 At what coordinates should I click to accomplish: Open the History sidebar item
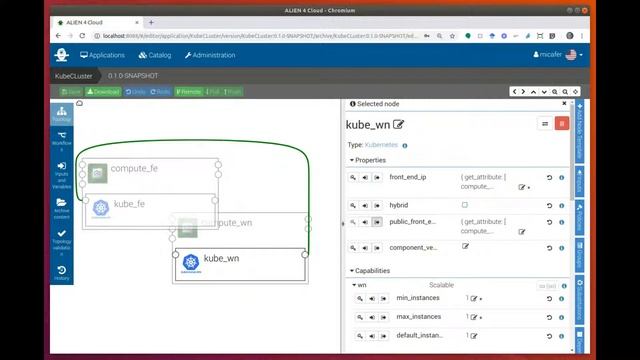point(62,273)
